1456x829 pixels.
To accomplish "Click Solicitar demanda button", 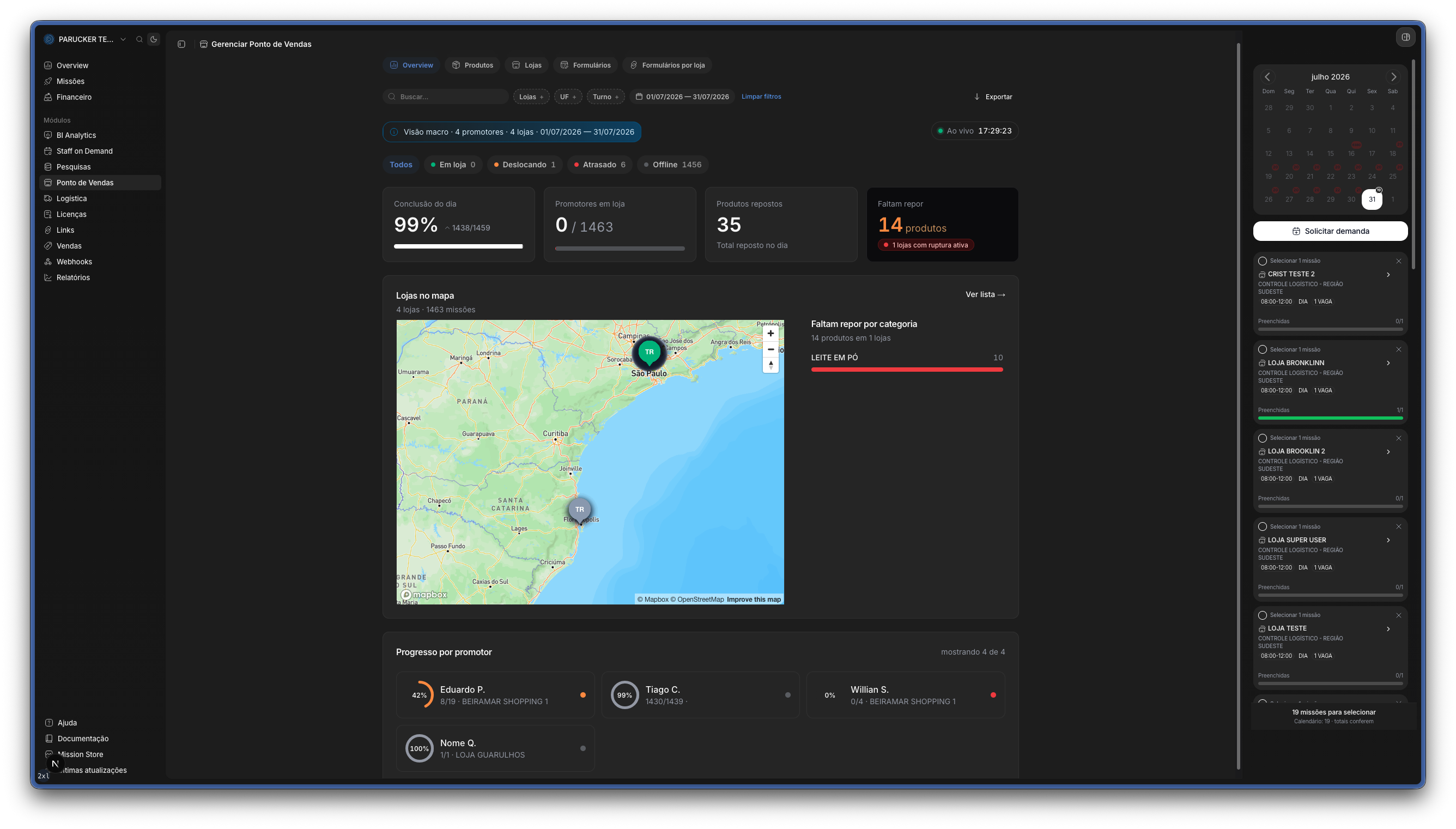I will [x=1330, y=231].
